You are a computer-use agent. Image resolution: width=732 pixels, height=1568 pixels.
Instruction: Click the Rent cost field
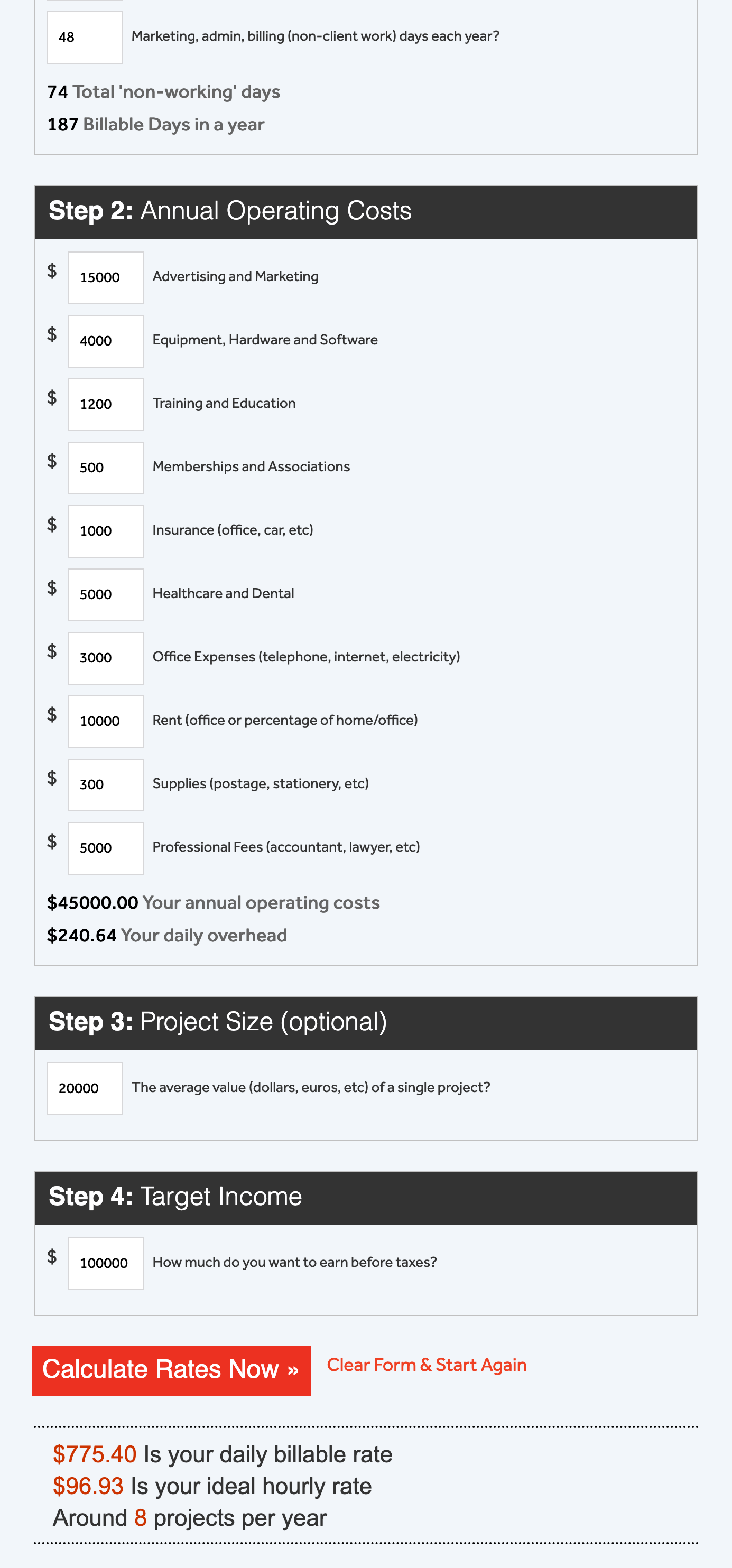click(x=105, y=721)
